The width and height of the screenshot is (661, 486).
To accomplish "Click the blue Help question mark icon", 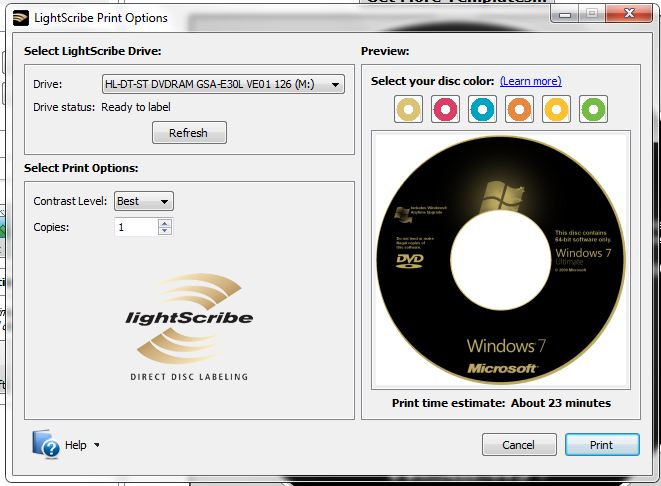I will click(45, 444).
